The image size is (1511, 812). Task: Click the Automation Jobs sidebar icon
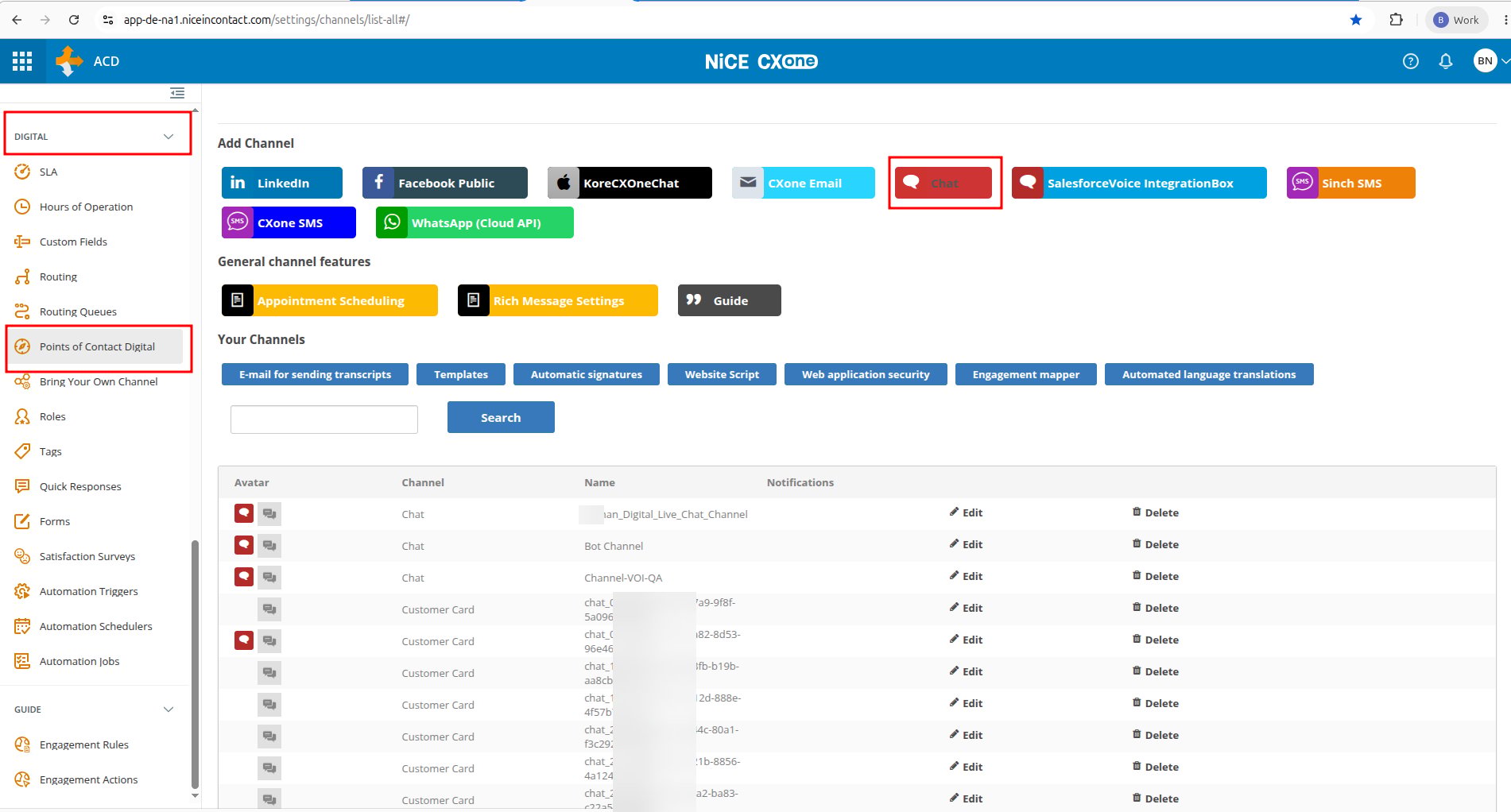click(x=22, y=661)
